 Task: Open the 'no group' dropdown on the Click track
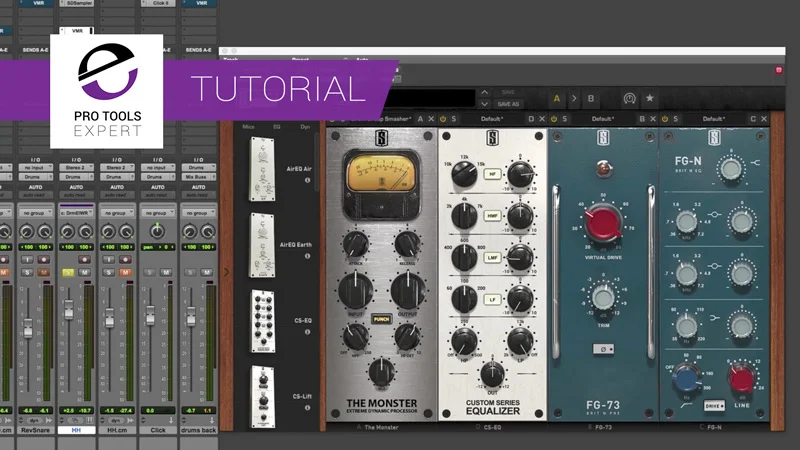point(158,213)
